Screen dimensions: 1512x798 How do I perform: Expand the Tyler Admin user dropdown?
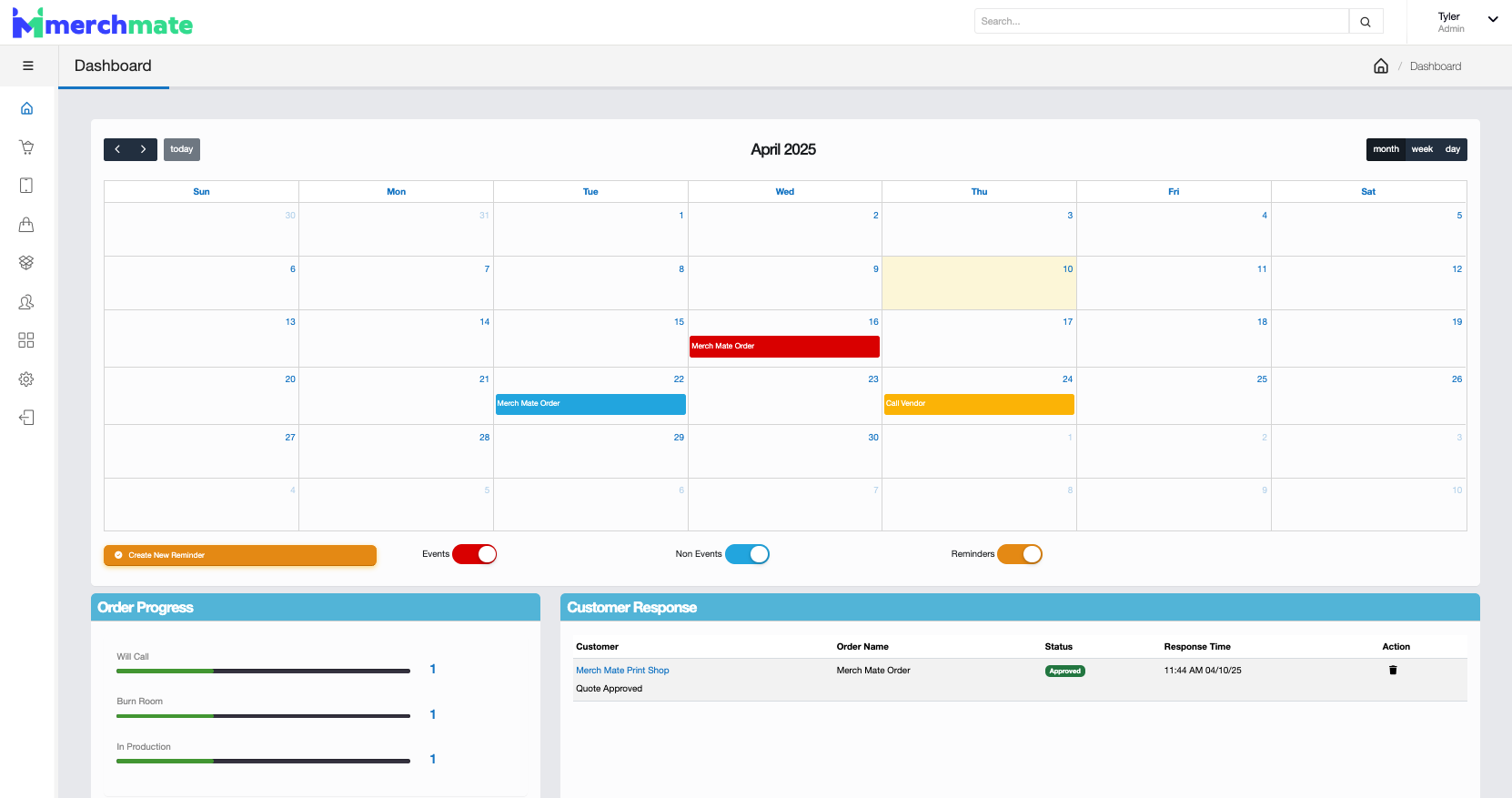coord(1492,19)
